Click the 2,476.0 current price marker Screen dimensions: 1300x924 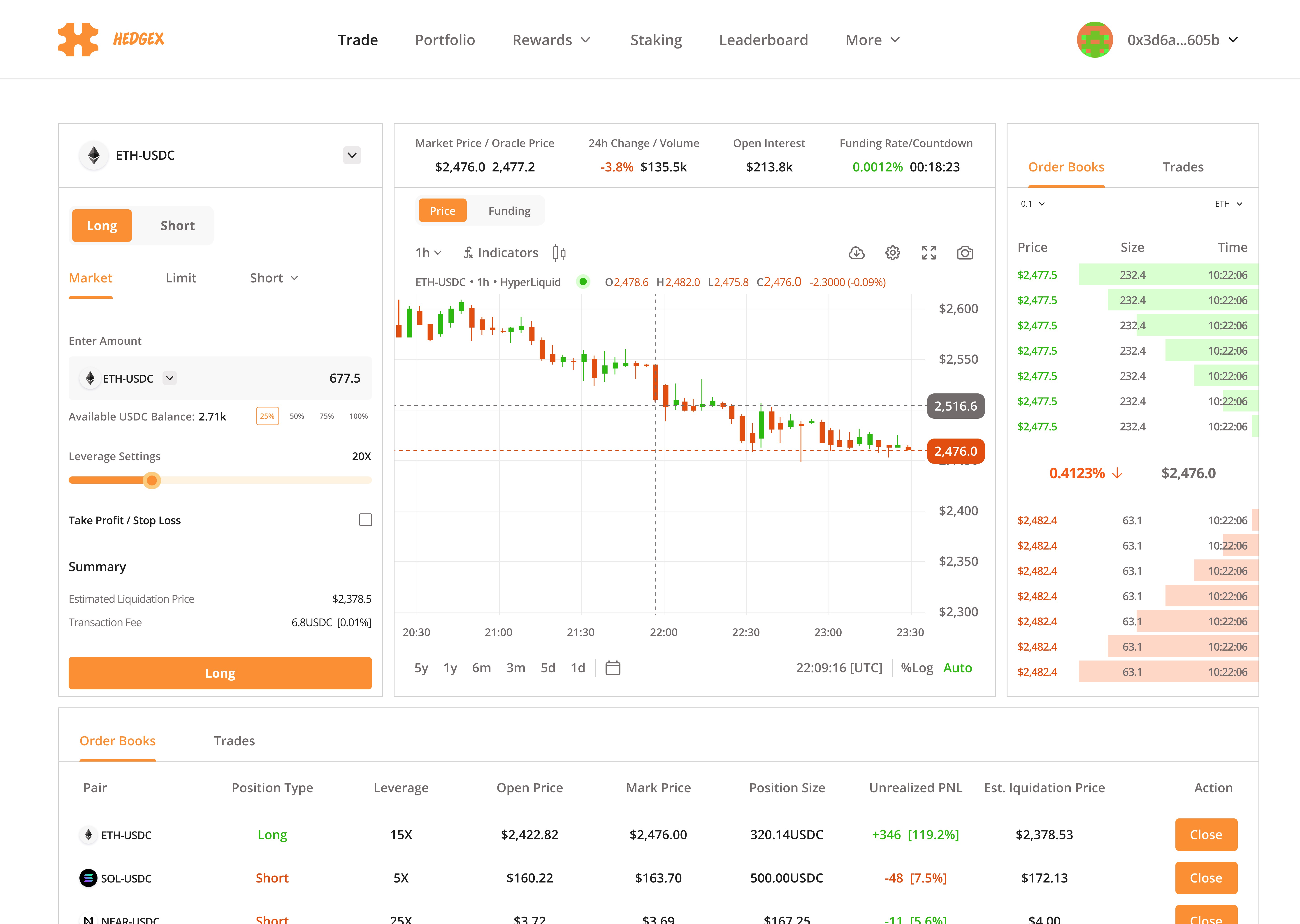point(956,451)
